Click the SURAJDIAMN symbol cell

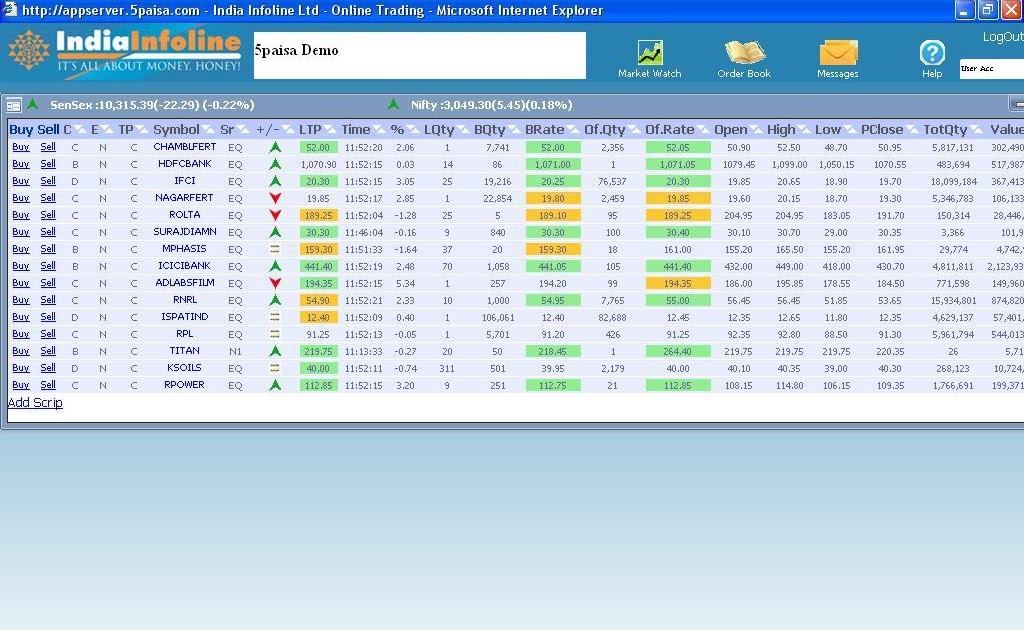click(x=185, y=232)
